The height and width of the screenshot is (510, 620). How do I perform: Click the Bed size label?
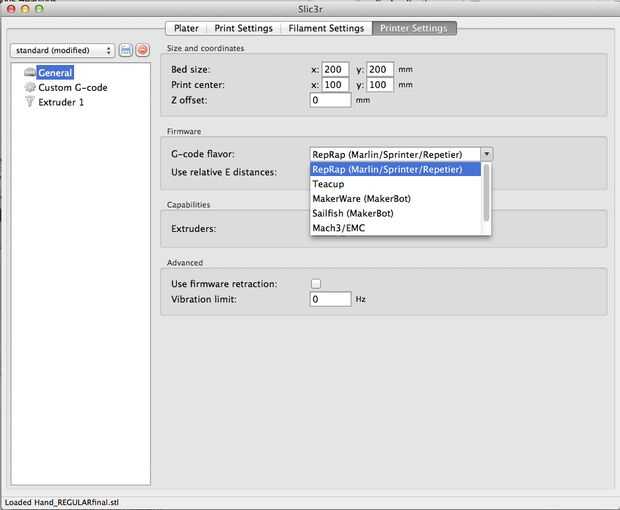190,69
